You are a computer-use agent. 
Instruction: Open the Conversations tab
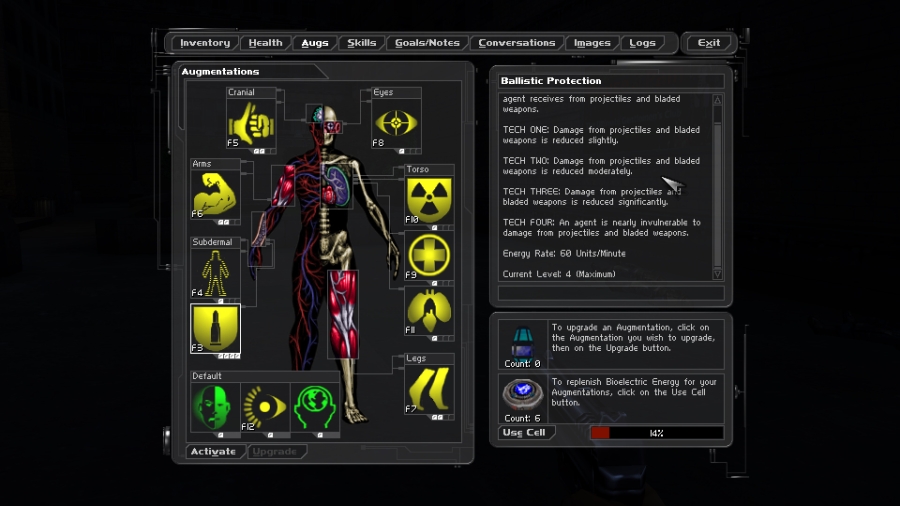(517, 43)
